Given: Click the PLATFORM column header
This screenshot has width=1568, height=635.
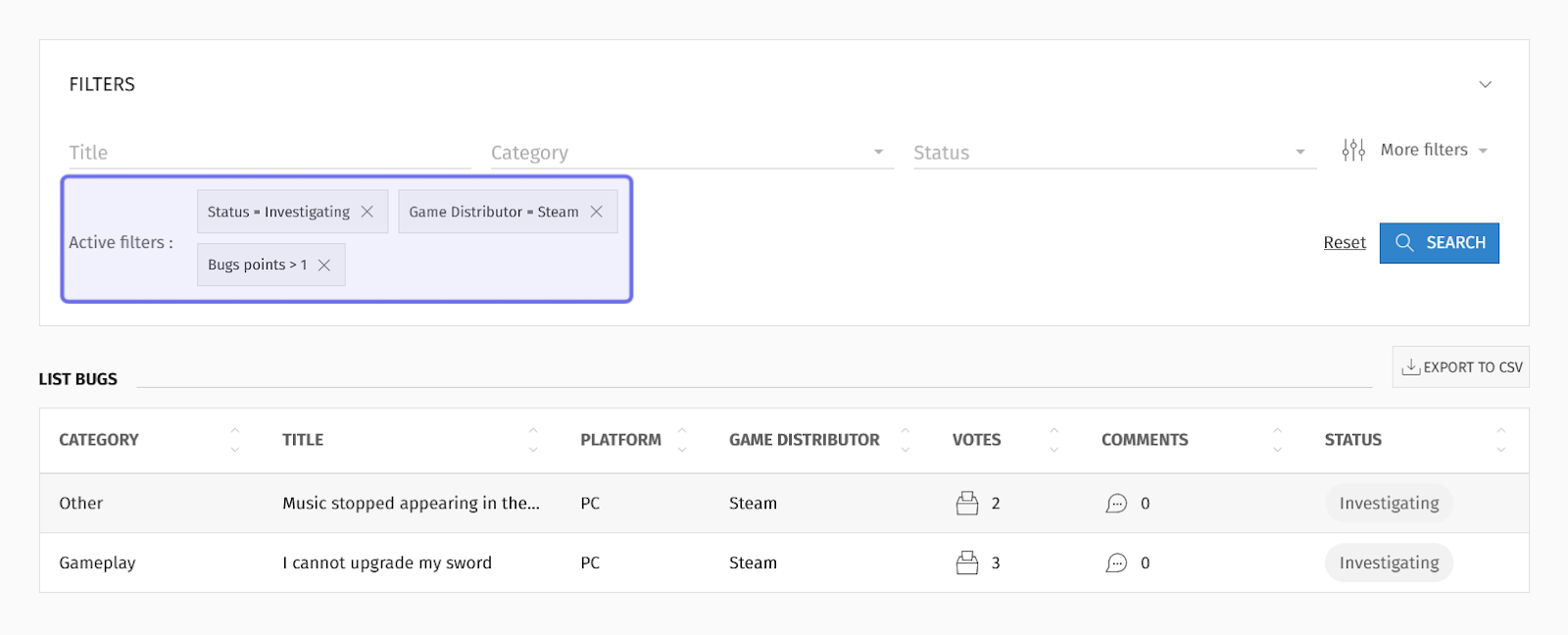Looking at the screenshot, I should click(x=620, y=440).
